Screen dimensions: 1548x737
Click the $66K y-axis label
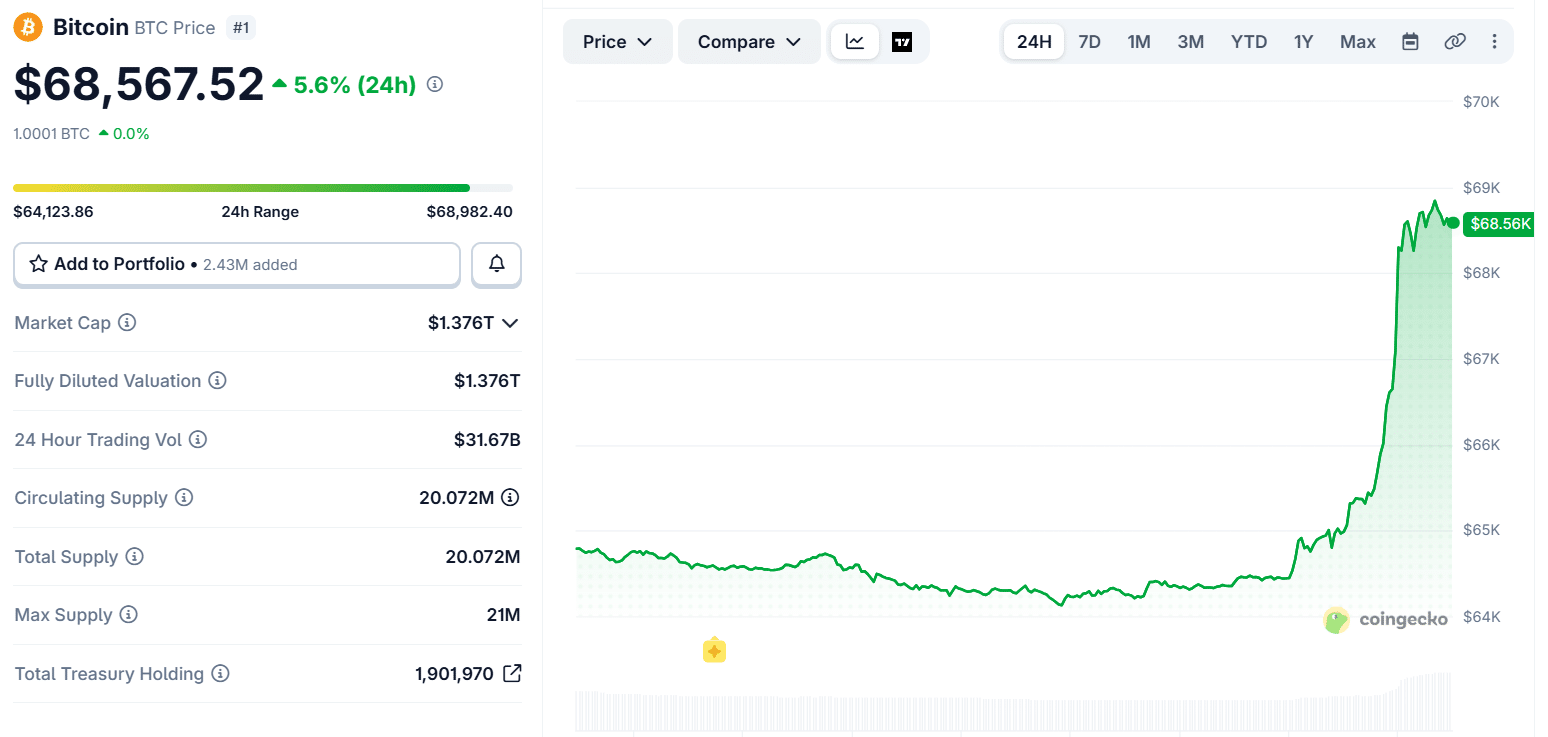[x=1481, y=445]
